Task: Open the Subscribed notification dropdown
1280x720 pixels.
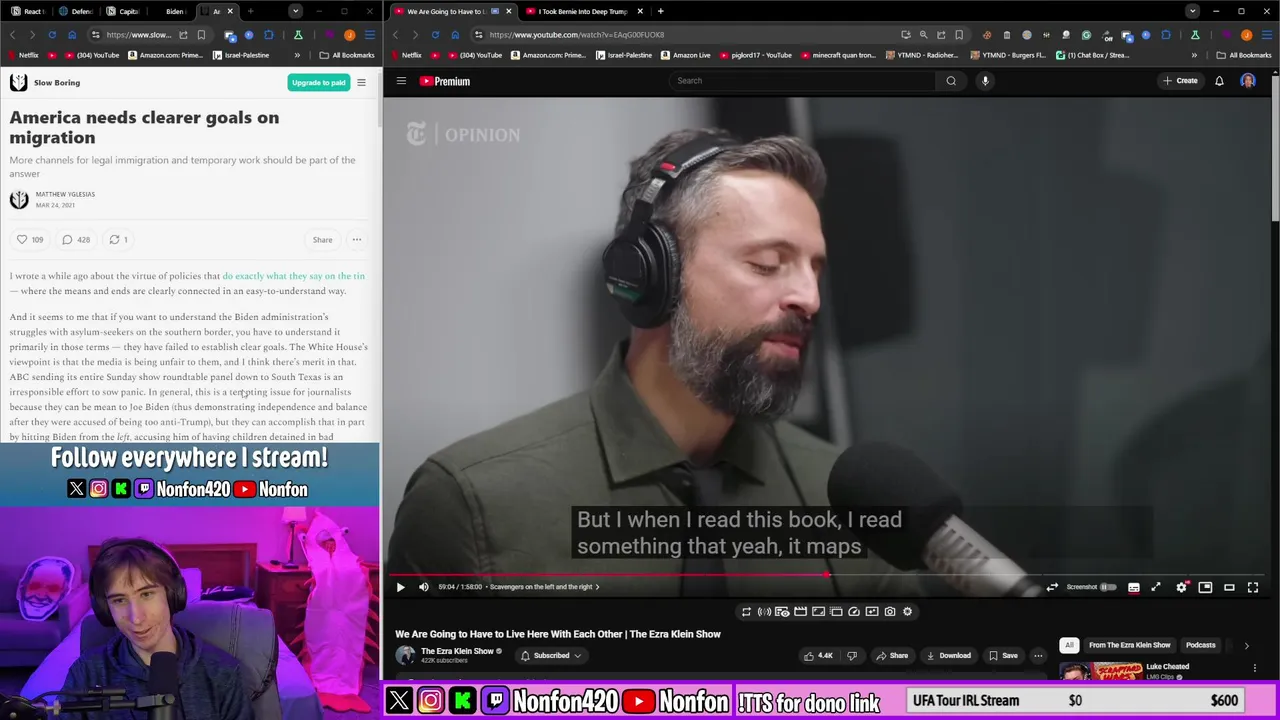Action: coord(551,656)
